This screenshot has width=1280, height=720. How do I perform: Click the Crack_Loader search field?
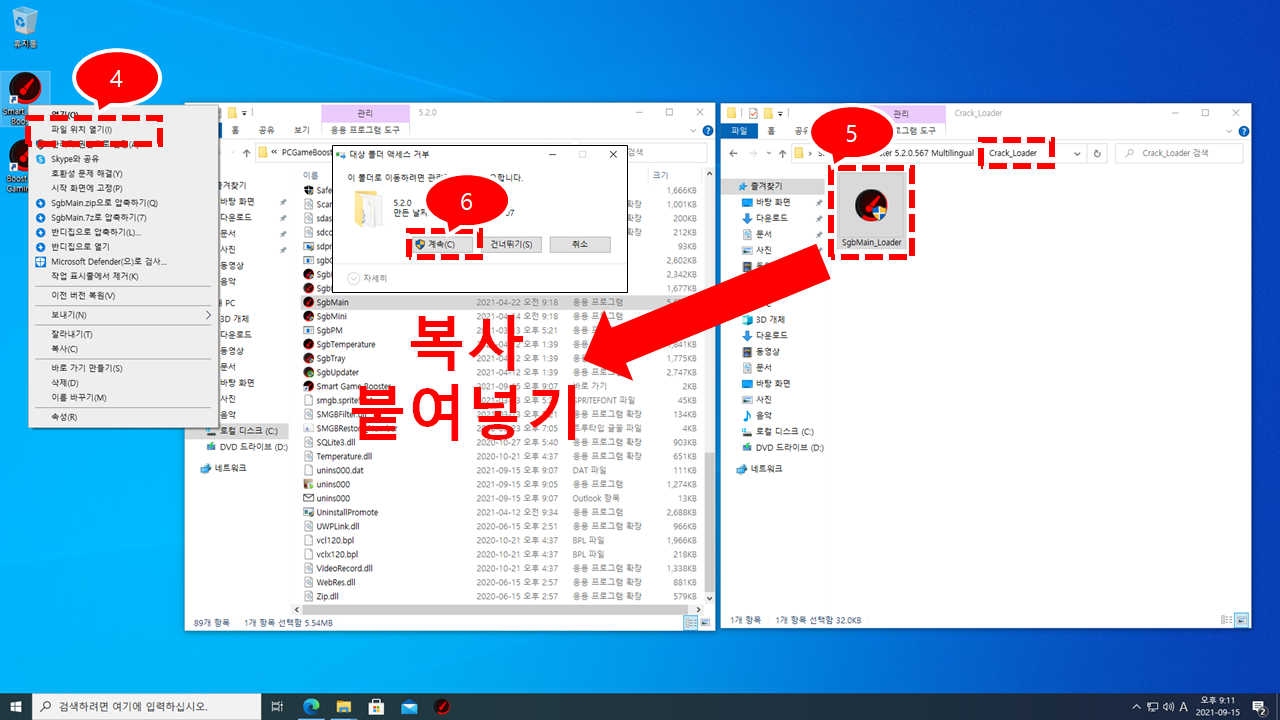point(1180,153)
